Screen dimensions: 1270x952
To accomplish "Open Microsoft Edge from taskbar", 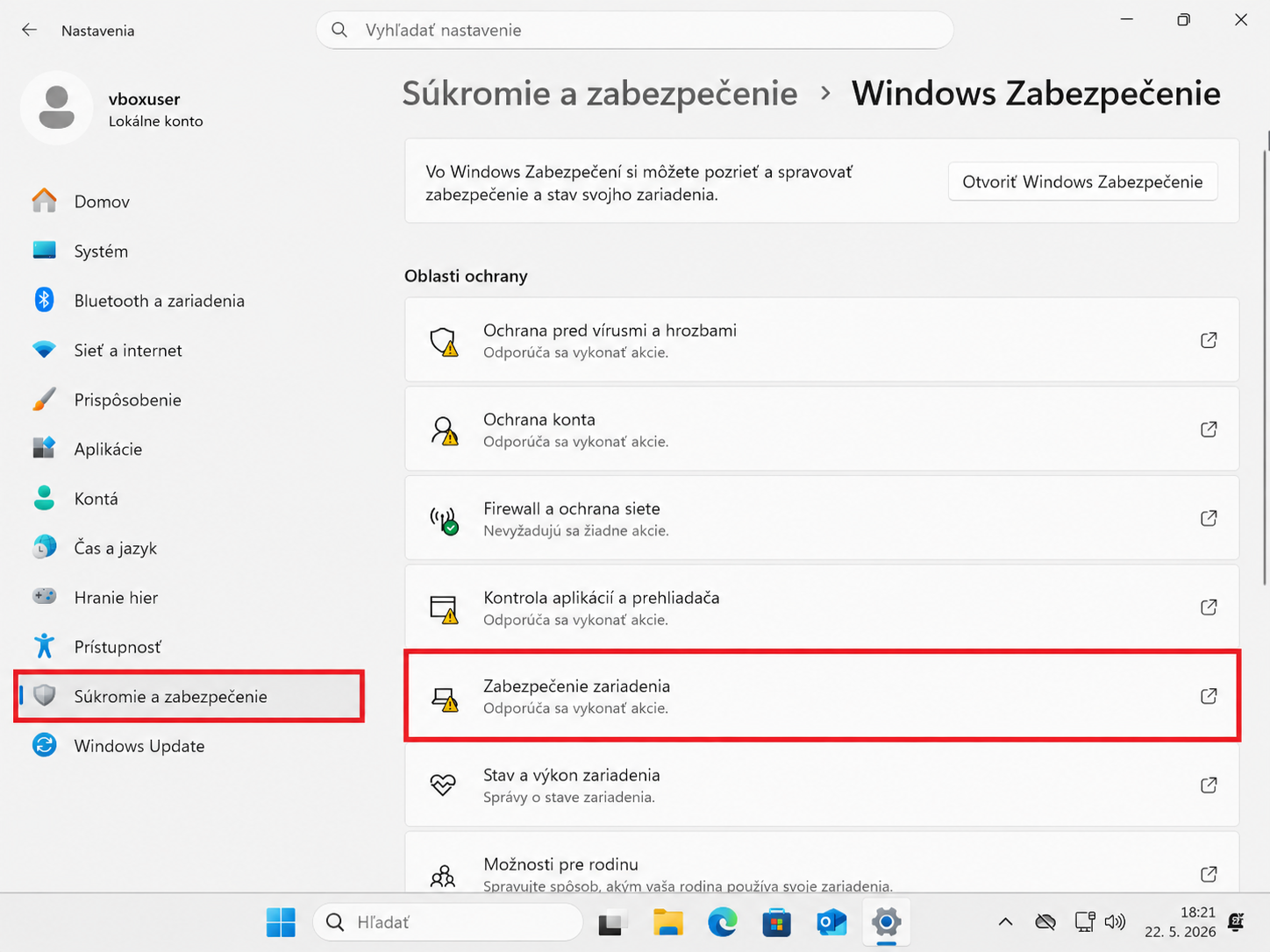I will [722, 922].
